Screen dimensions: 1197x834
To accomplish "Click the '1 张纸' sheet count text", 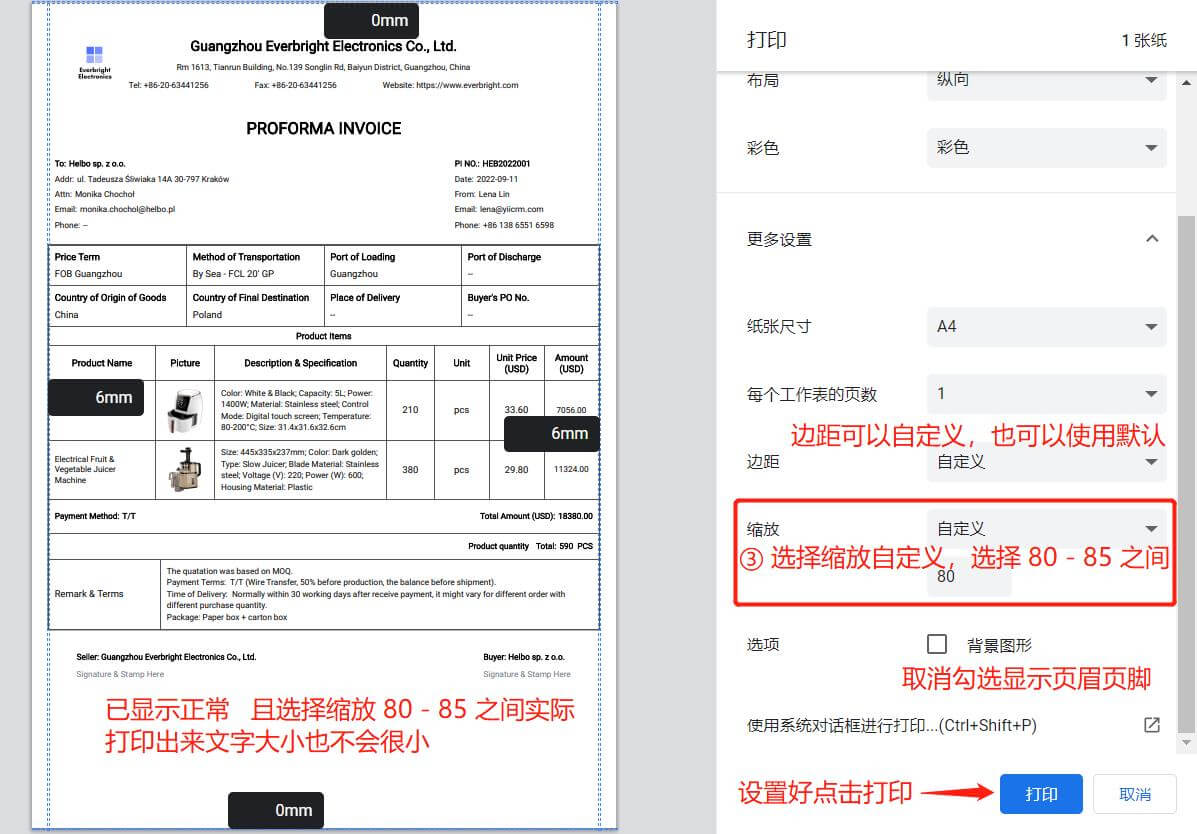I will point(1144,40).
